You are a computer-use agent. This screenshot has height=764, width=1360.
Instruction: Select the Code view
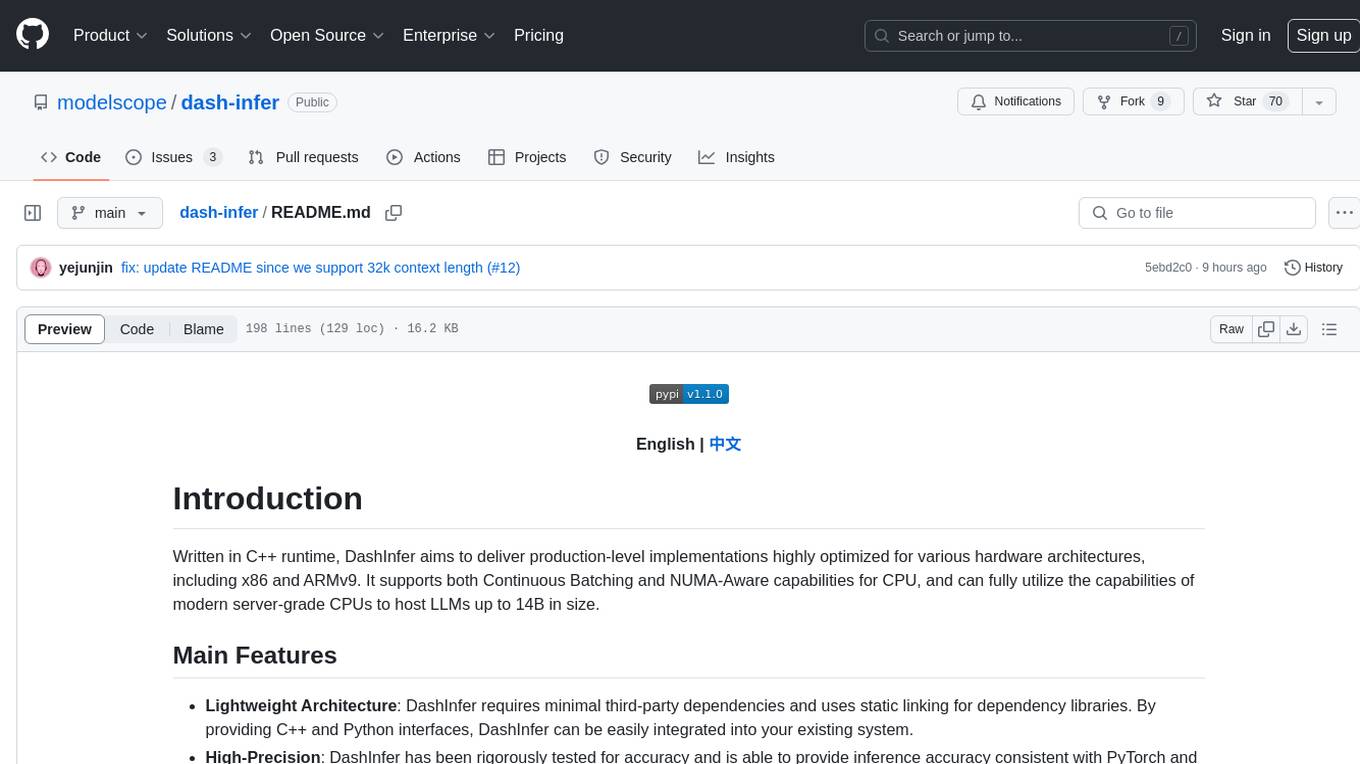click(x=137, y=329)
